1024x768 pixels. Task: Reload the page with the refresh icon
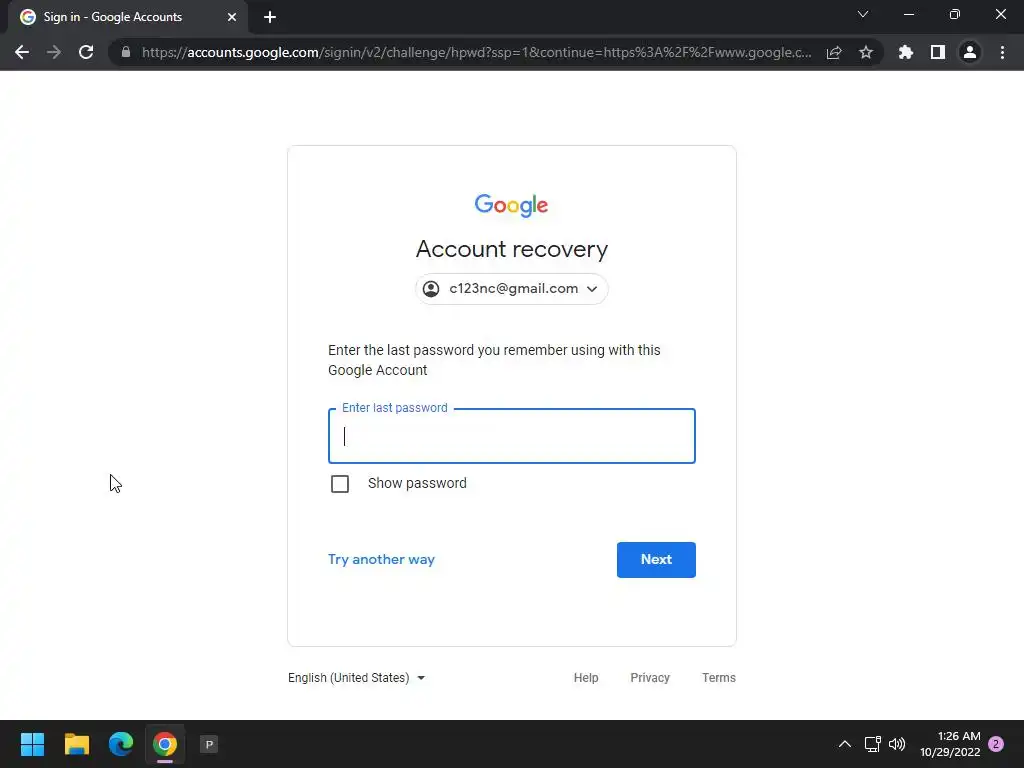pyautogui.click(x=86, y=52)
